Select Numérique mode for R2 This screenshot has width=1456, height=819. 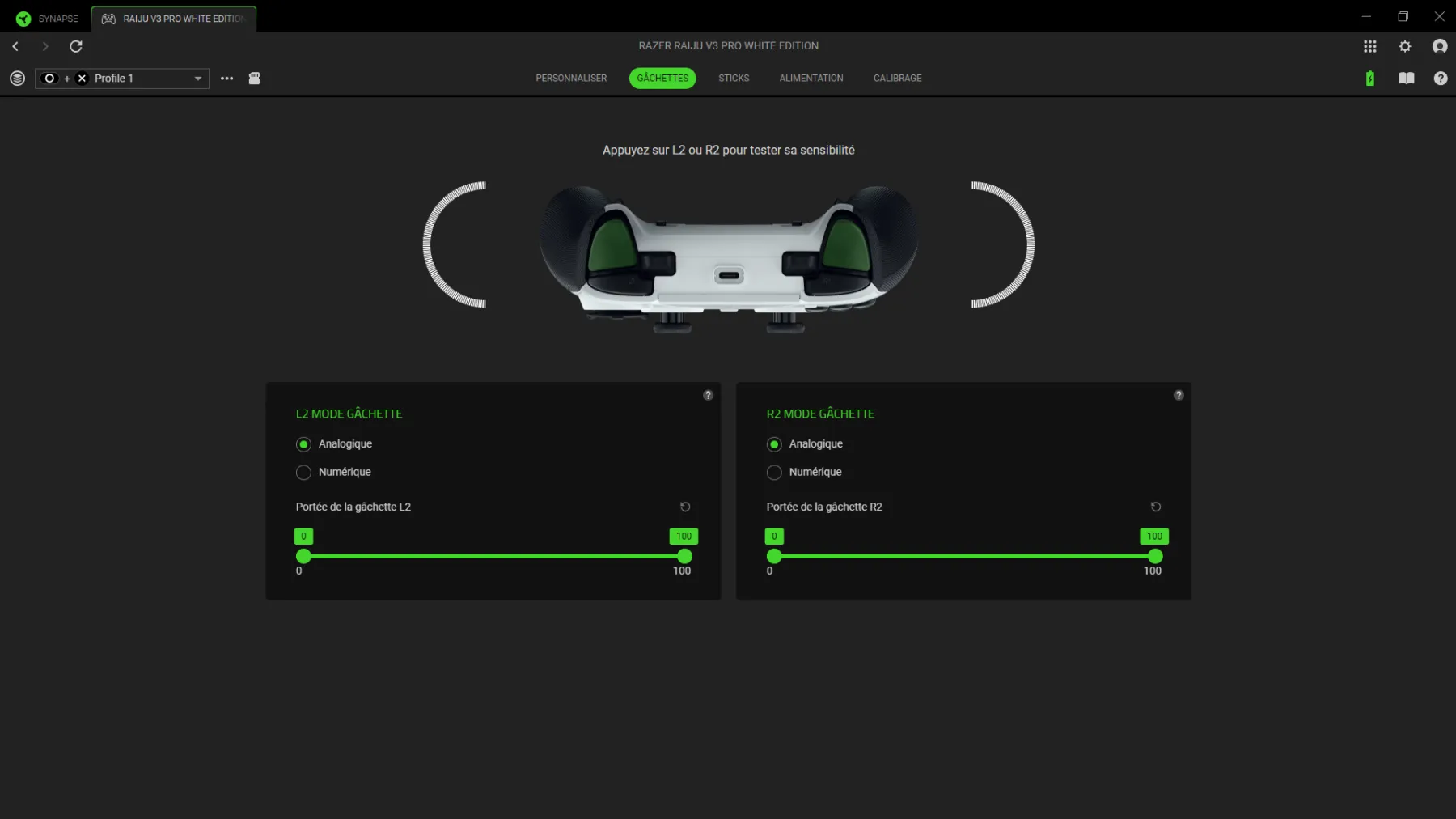pos(774,473)
